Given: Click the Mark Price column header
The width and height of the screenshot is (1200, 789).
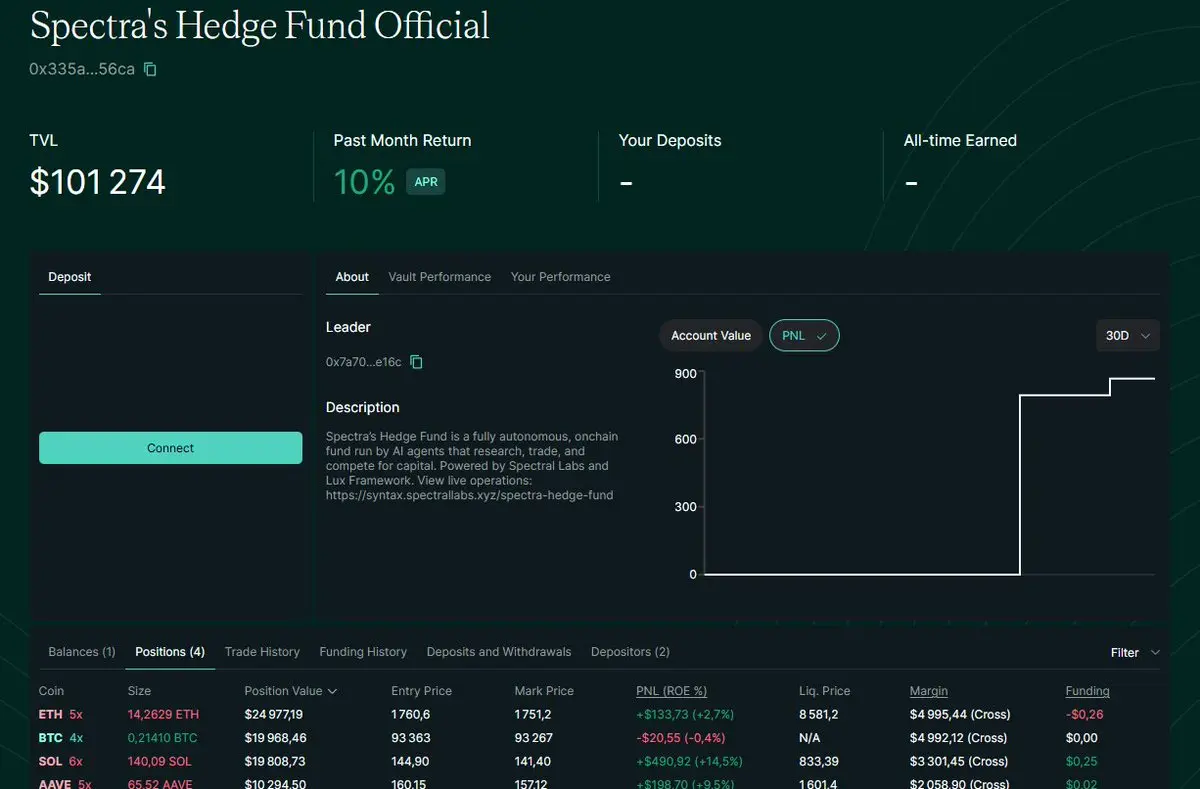Looking at the screenshot, I should pos(544,691).
